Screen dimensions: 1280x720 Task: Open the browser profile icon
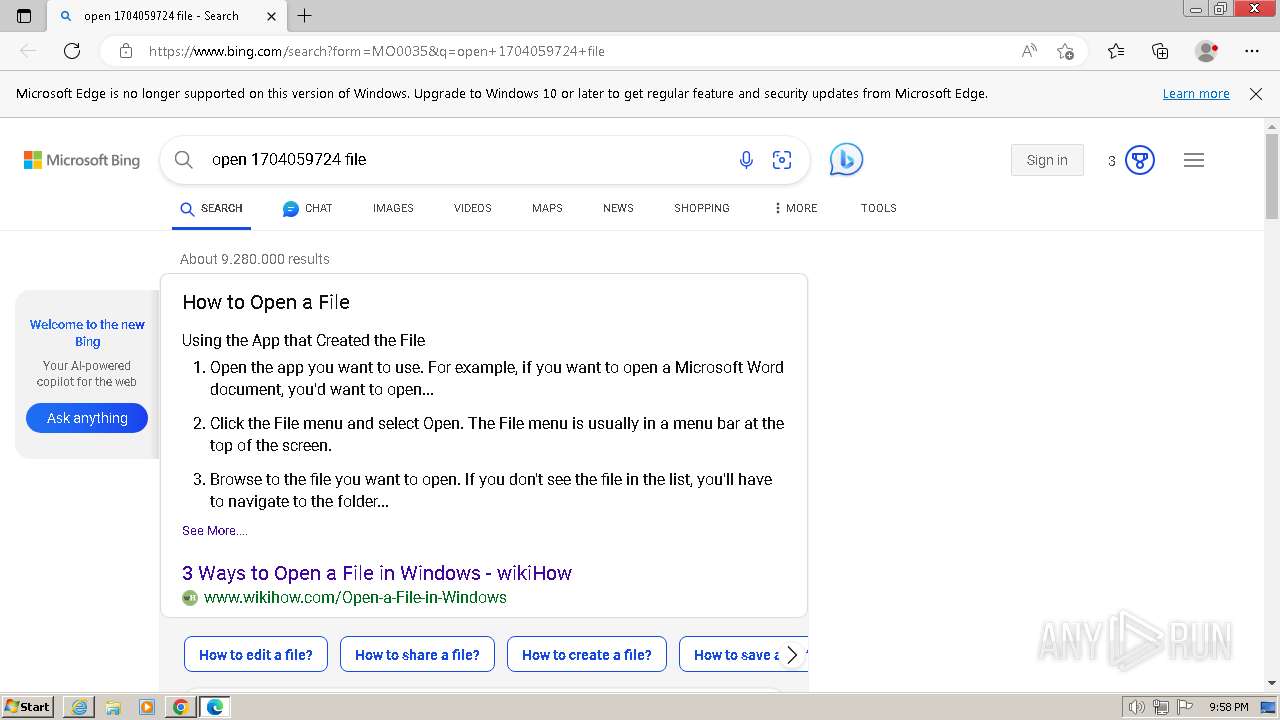[x=1207, y=51]
